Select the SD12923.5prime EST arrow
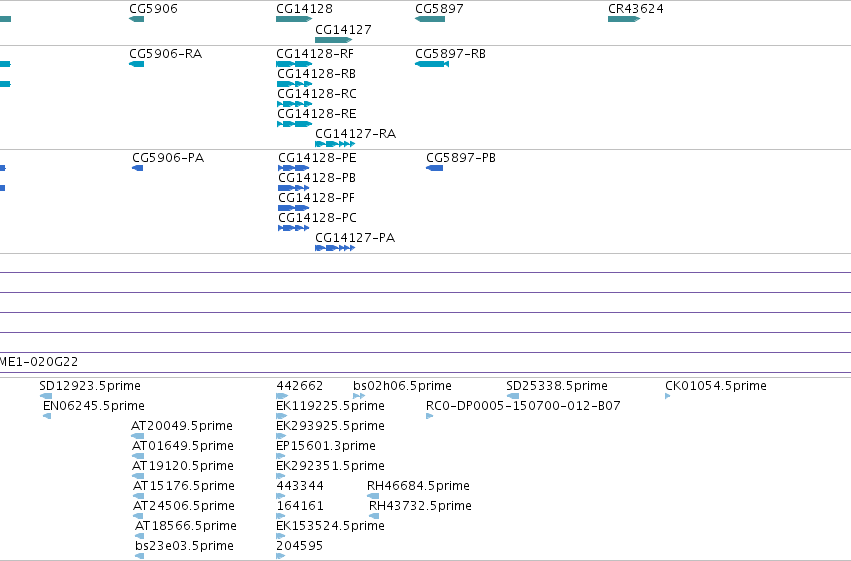The image size is (851, 561). click(46, 396)
